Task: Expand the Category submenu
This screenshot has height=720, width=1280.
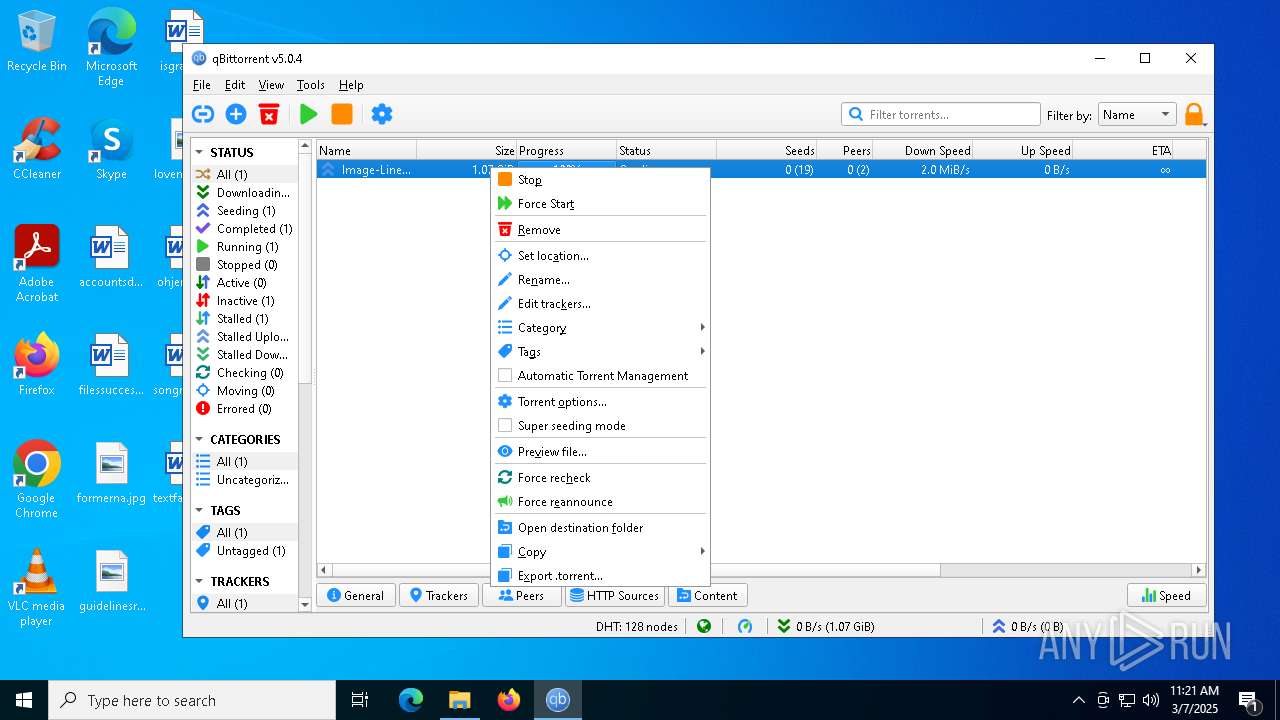Action: click(600, 328)
